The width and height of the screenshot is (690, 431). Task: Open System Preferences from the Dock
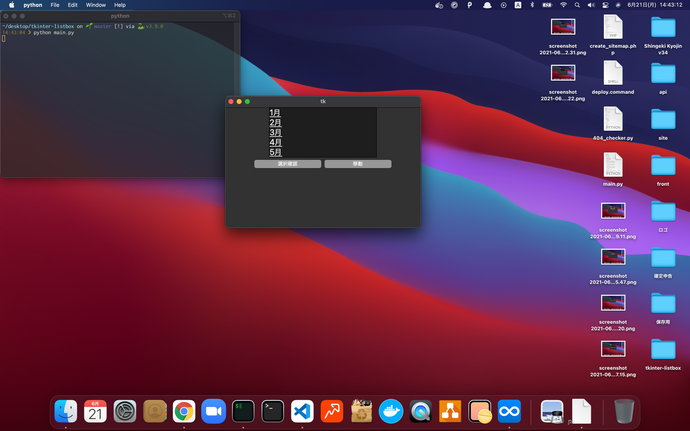pyautogui.click(x=125, y=410)
